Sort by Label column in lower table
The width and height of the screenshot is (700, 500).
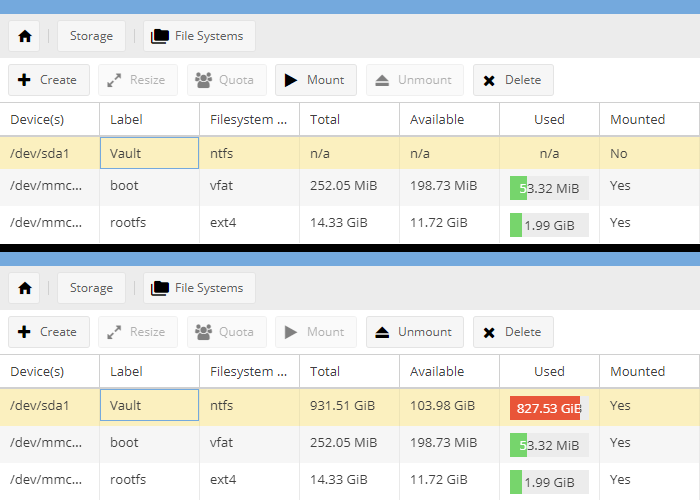pos(150,372)
